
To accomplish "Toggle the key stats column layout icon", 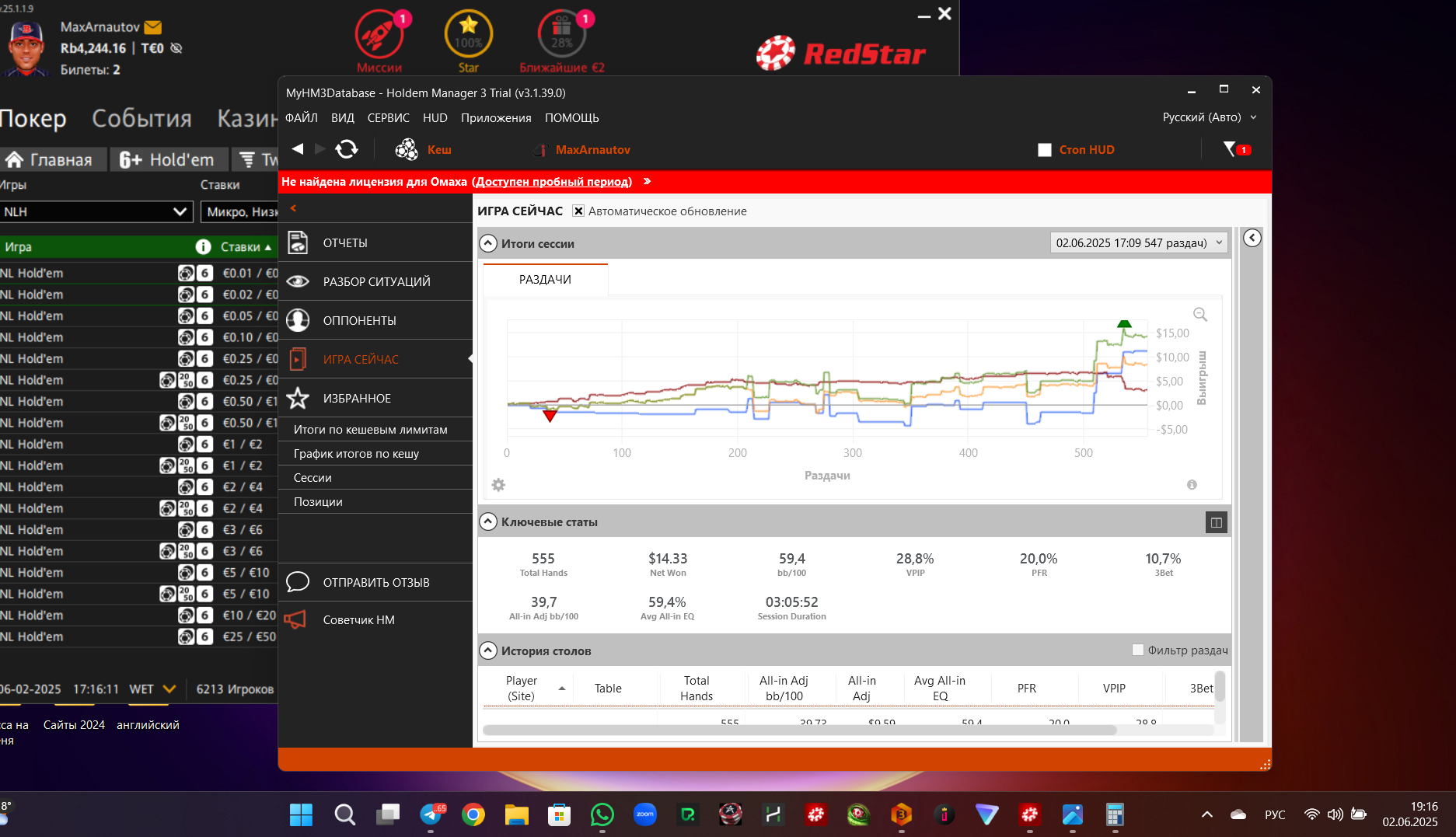I will (x=1217, y=522).
